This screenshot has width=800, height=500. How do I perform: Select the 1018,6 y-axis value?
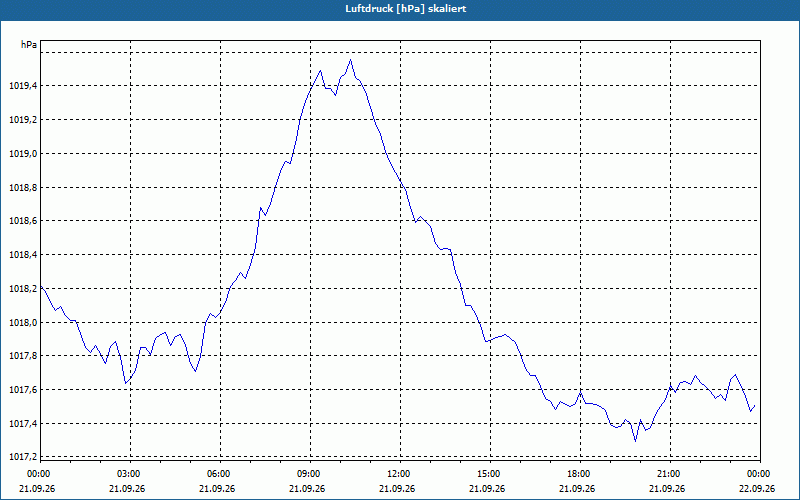click(23, 221)
